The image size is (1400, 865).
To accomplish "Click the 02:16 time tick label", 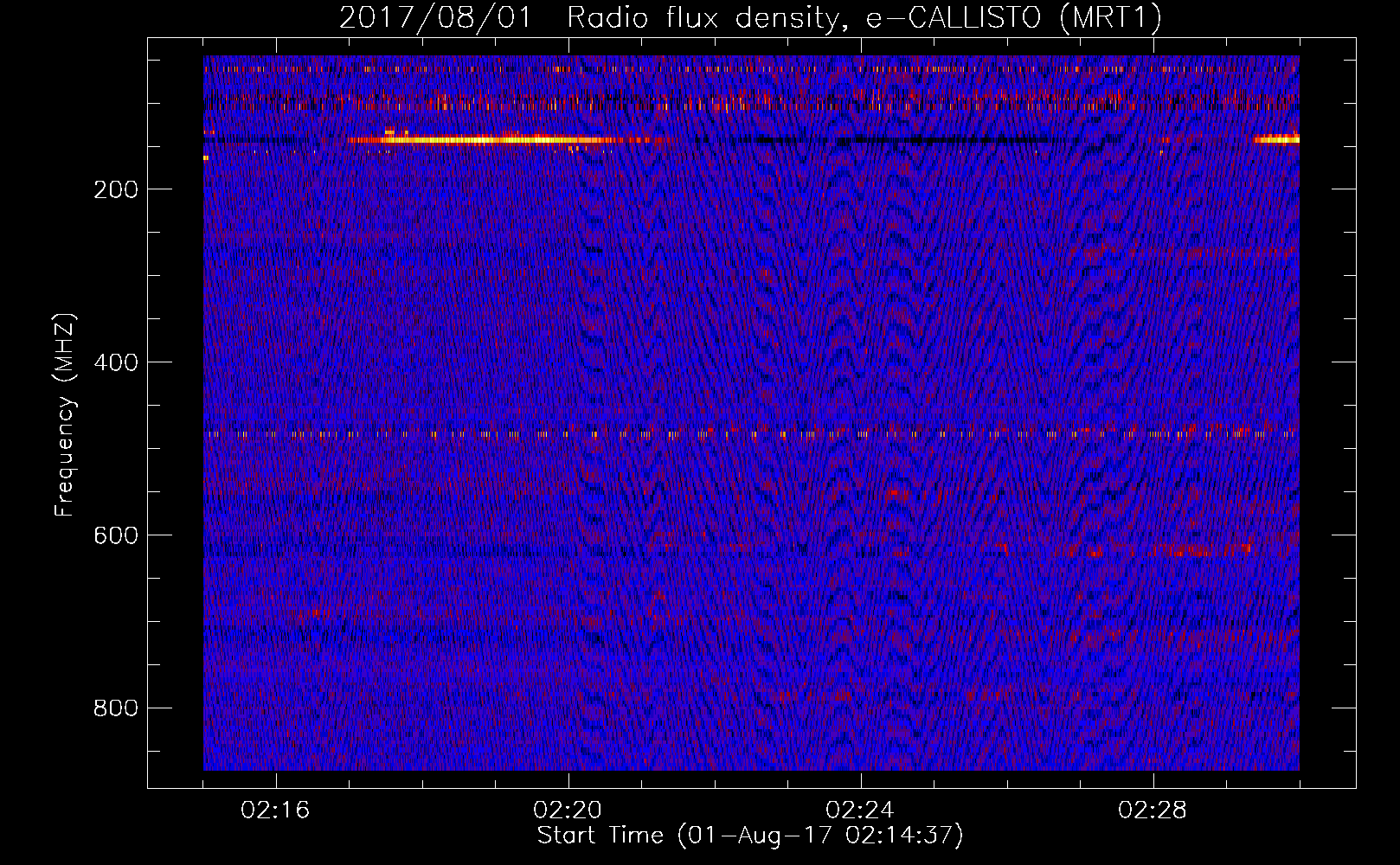I will (275, 811).
